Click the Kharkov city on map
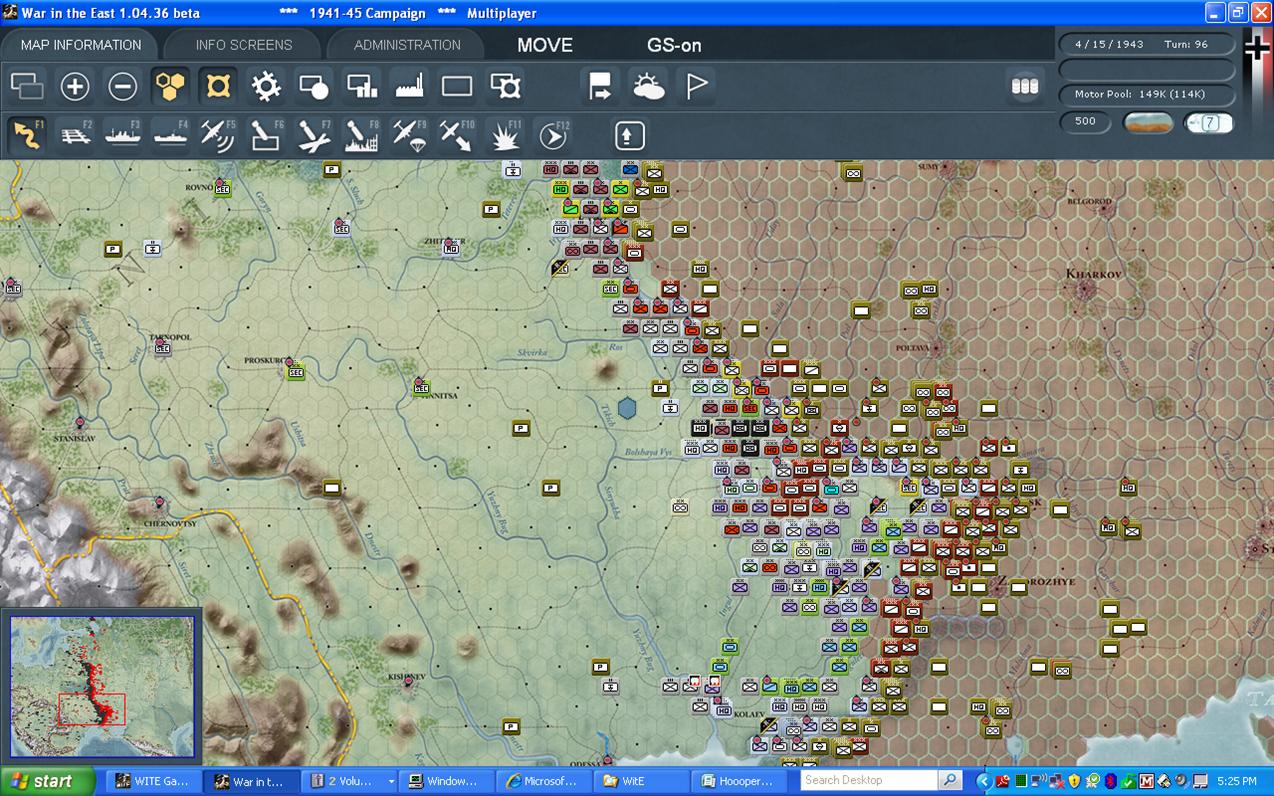1274x796 pixels. pyautogui.click(x=1087, y=290)
